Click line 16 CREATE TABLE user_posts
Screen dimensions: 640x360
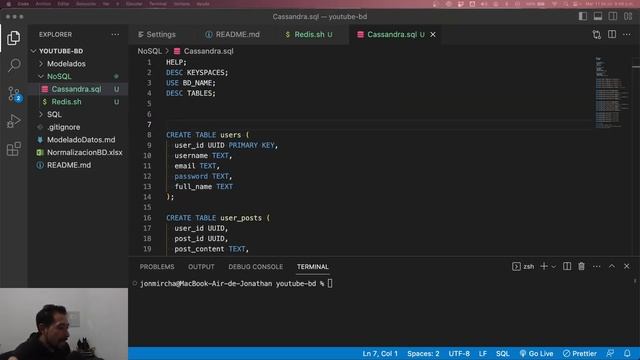[x=218, y=218]
